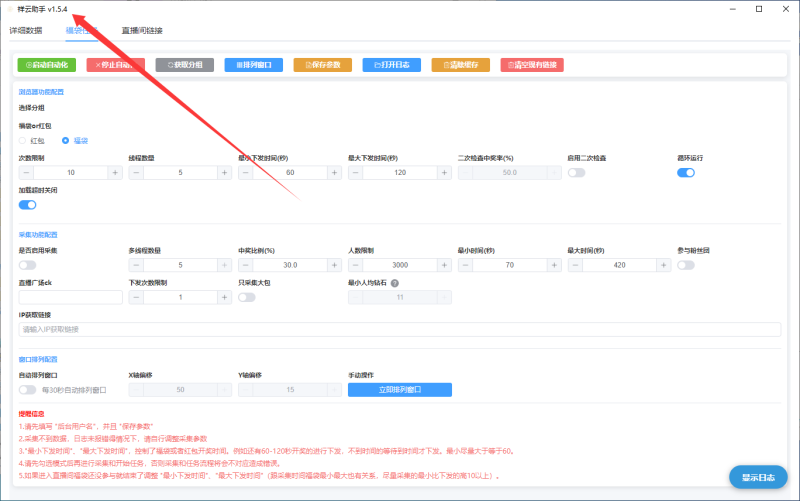Click the blue 立即排列窗口 button

pyautogui.click(x=400, y=390)
